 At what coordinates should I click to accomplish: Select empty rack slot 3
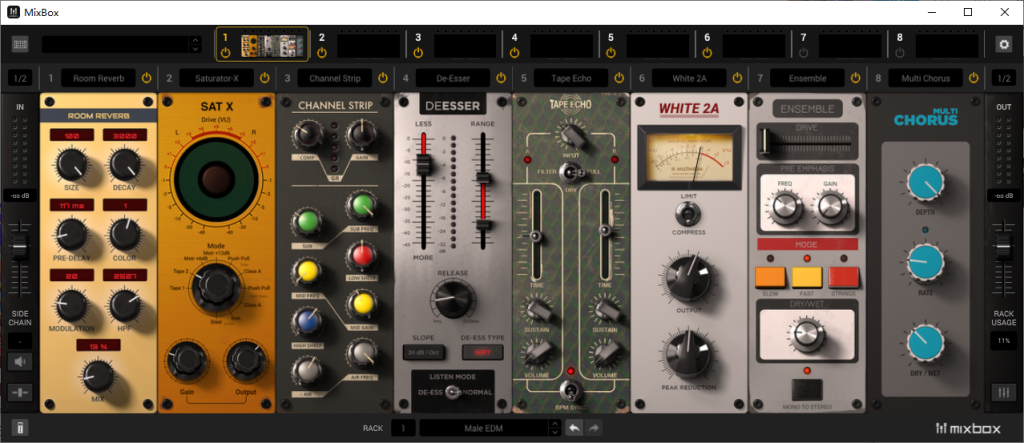pyautogui.click(x=465, y=46)
